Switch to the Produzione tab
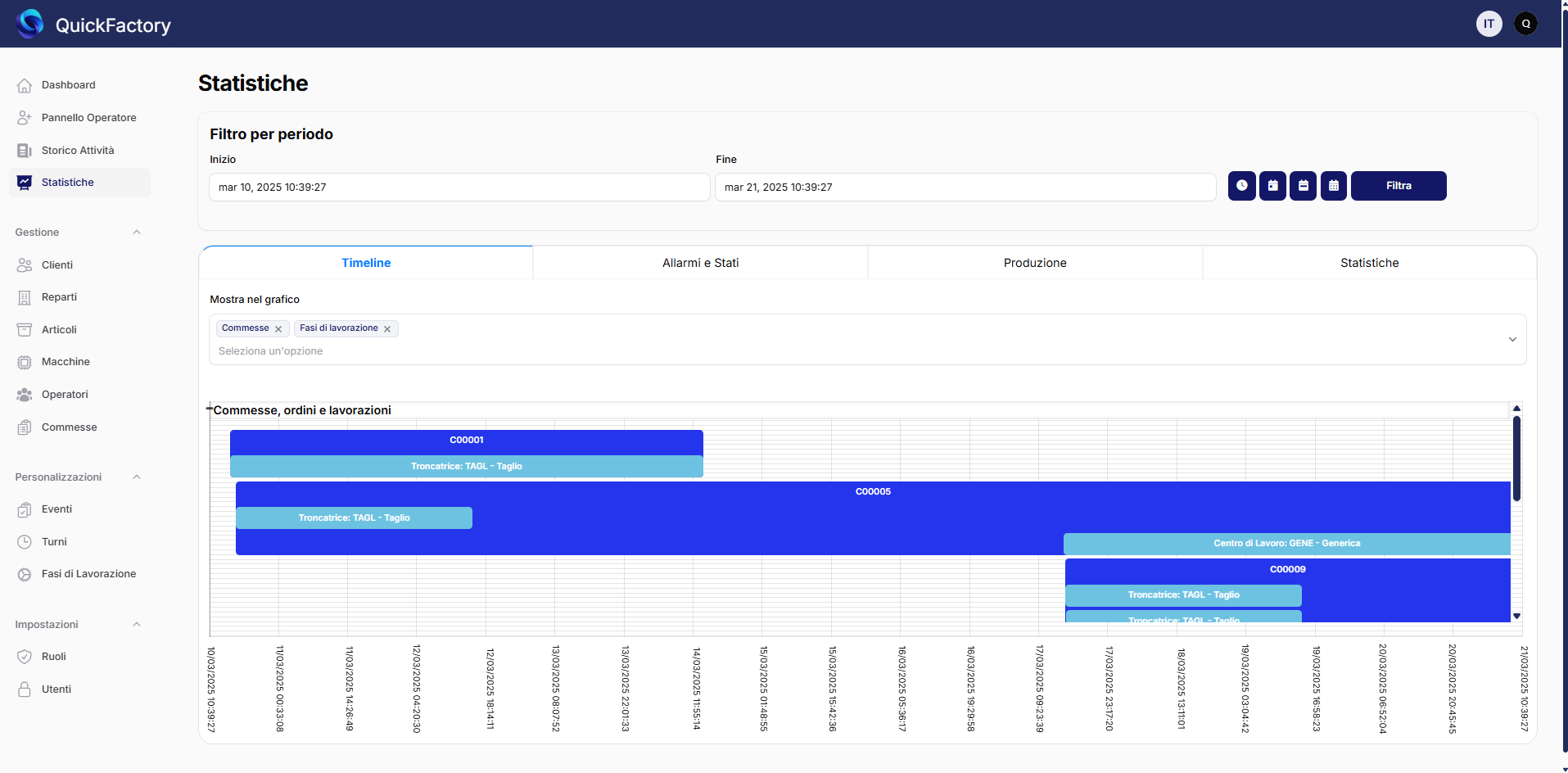This screenshot has height=773, width=1568. [1035, 263]
